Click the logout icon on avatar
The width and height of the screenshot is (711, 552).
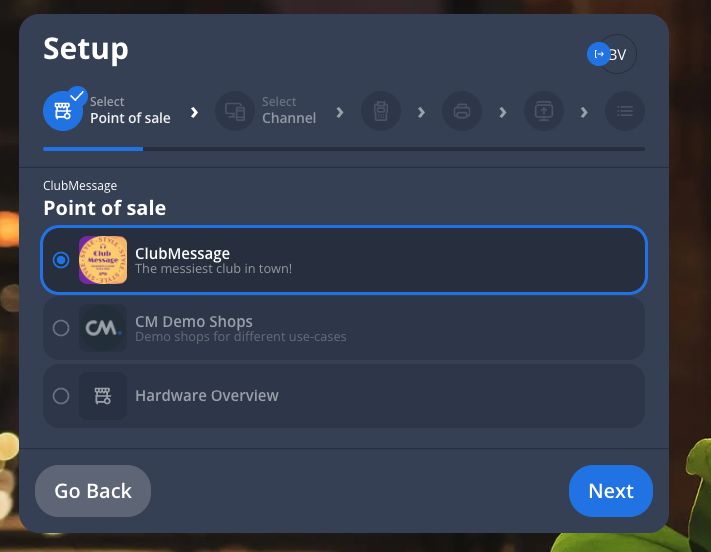click(x=598, y=54)
